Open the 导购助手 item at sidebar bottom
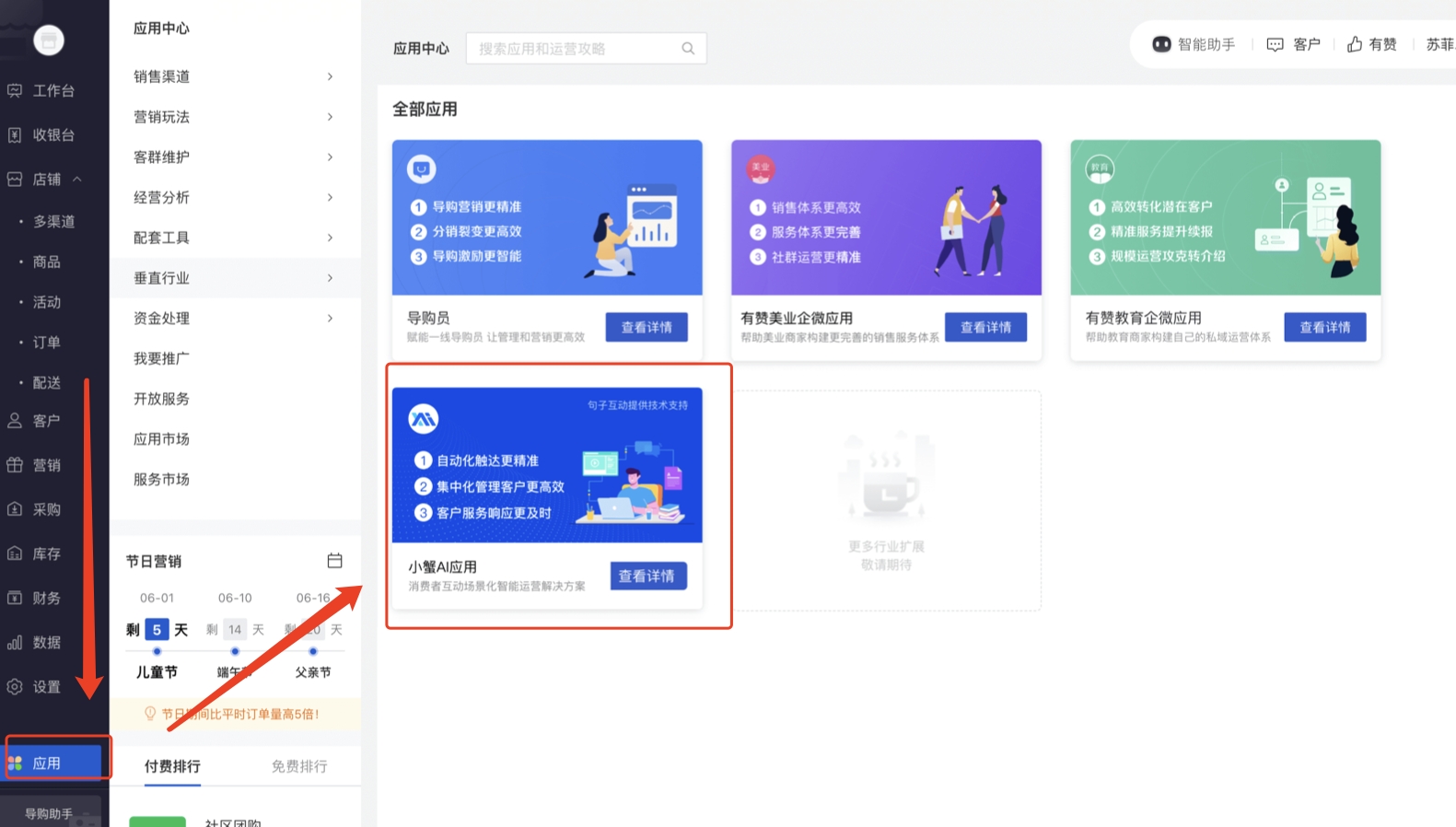This screenshot has width=1456, height=827. [x=49, y=813]
